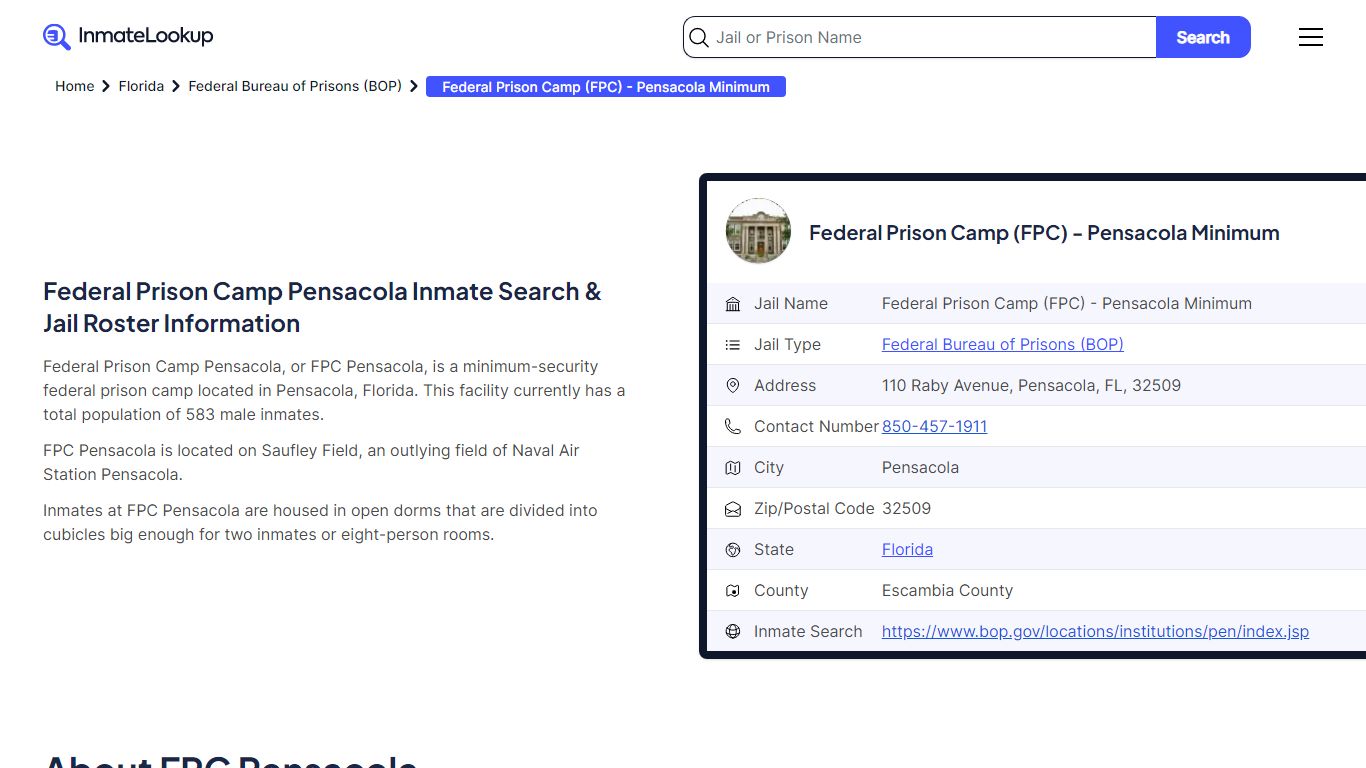Image resolution: width=1366 pixels, height=768 pixels.
Task: Click the Pensacola city value
Action: (x=920, y=468)
